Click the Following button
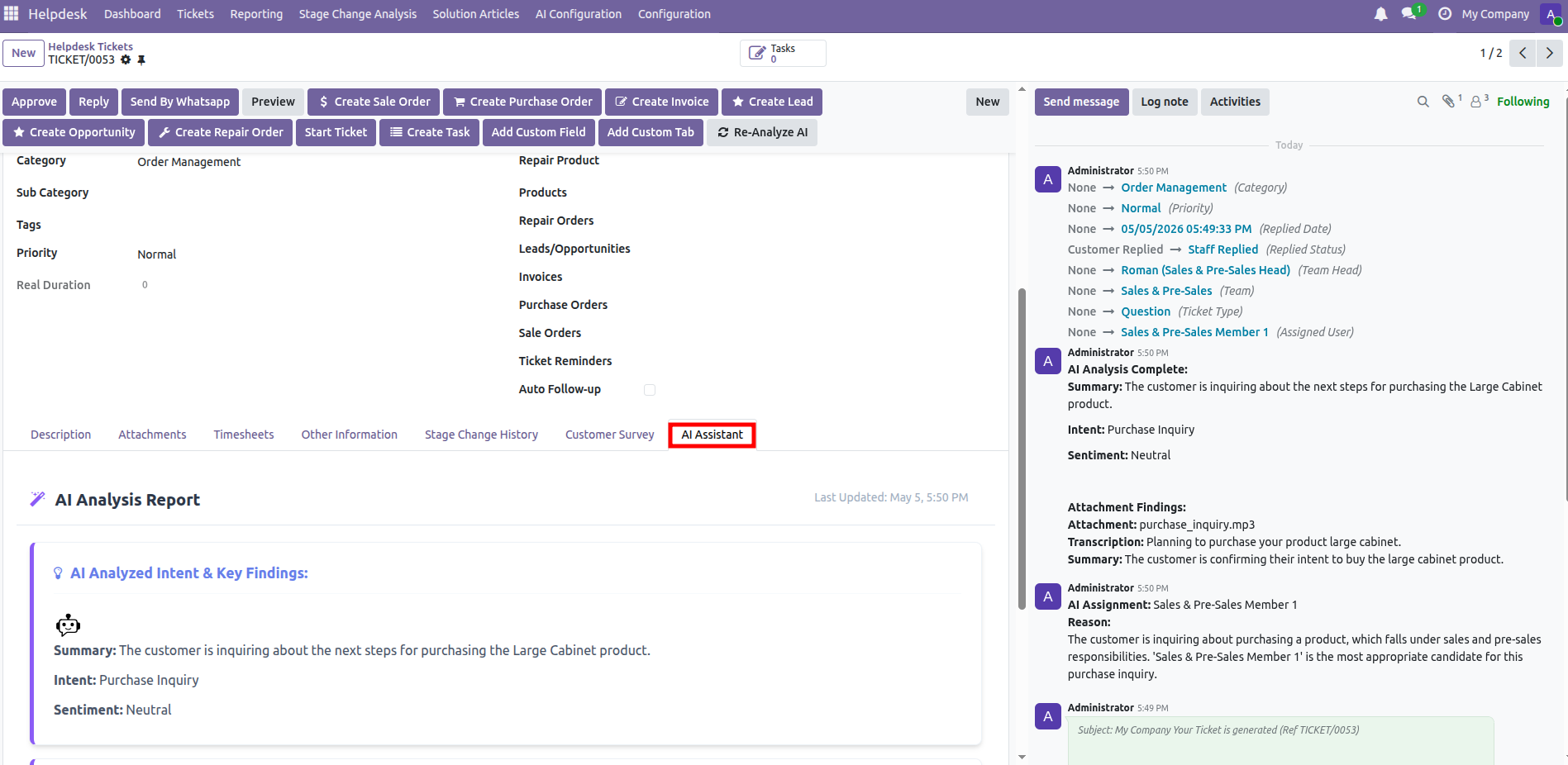This screenshot has width=1568, height=765. point(1523,102)
